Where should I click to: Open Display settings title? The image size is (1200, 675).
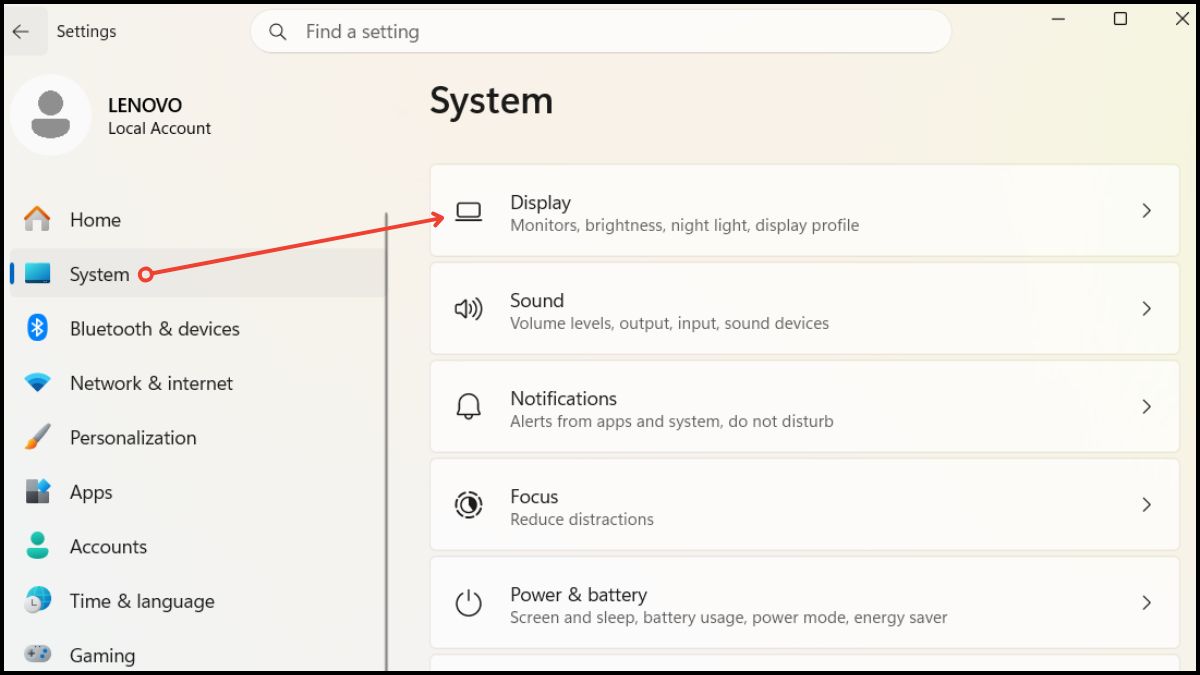coord(540,202)
